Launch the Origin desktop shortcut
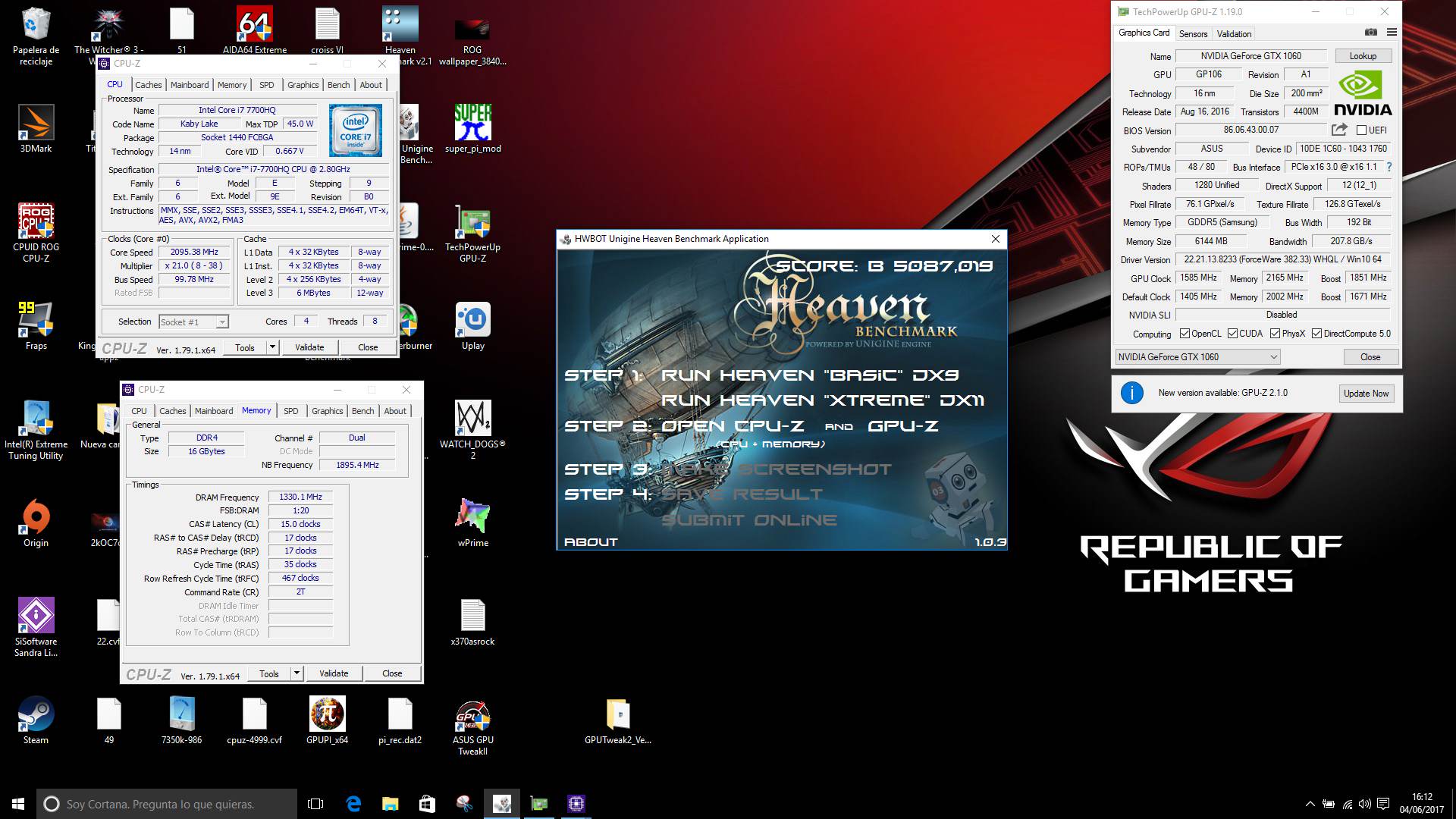Image resolution: width=1456 pixels, height=819 pixels. [36, 523]
